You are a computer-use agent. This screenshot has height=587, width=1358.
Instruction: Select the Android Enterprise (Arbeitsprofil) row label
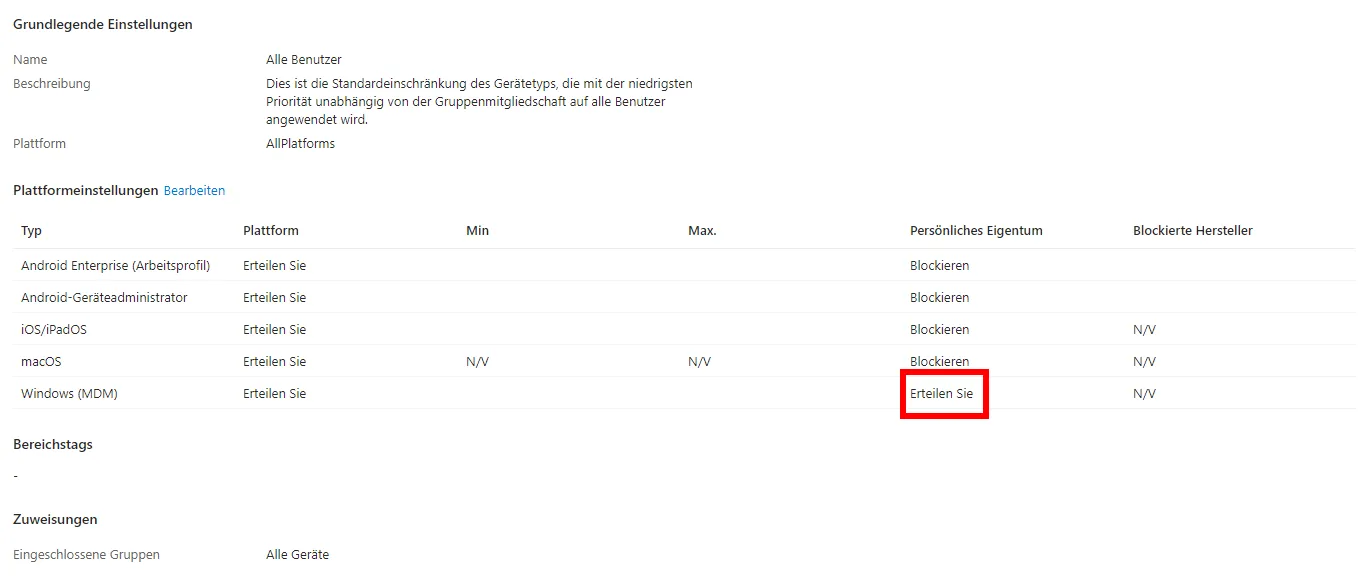point(115,266)
